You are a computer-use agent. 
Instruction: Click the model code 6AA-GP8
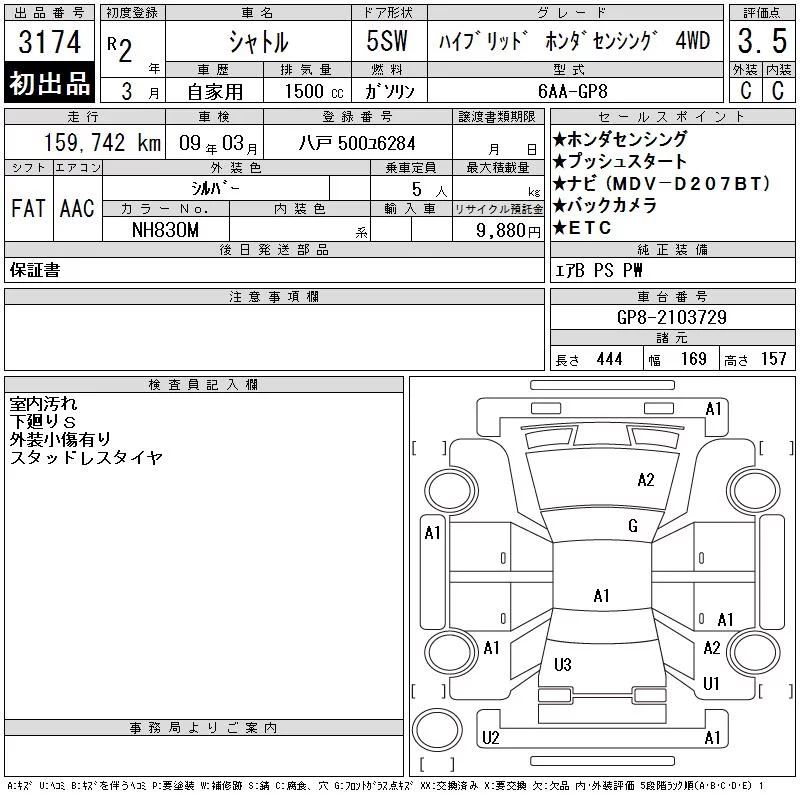point(573,91)
